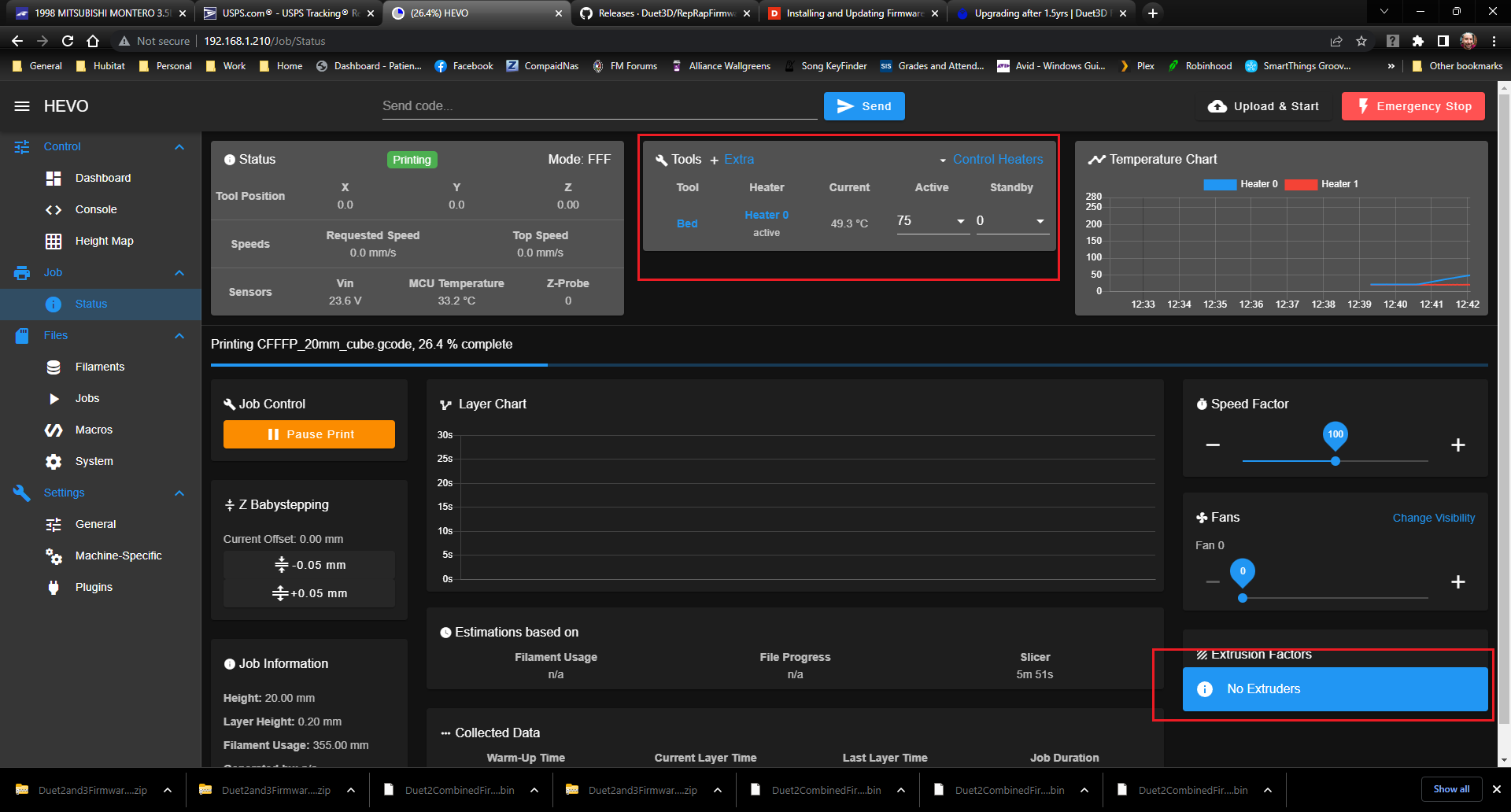
Task: Click Upload & Start button
Action: pos(1264,106)
